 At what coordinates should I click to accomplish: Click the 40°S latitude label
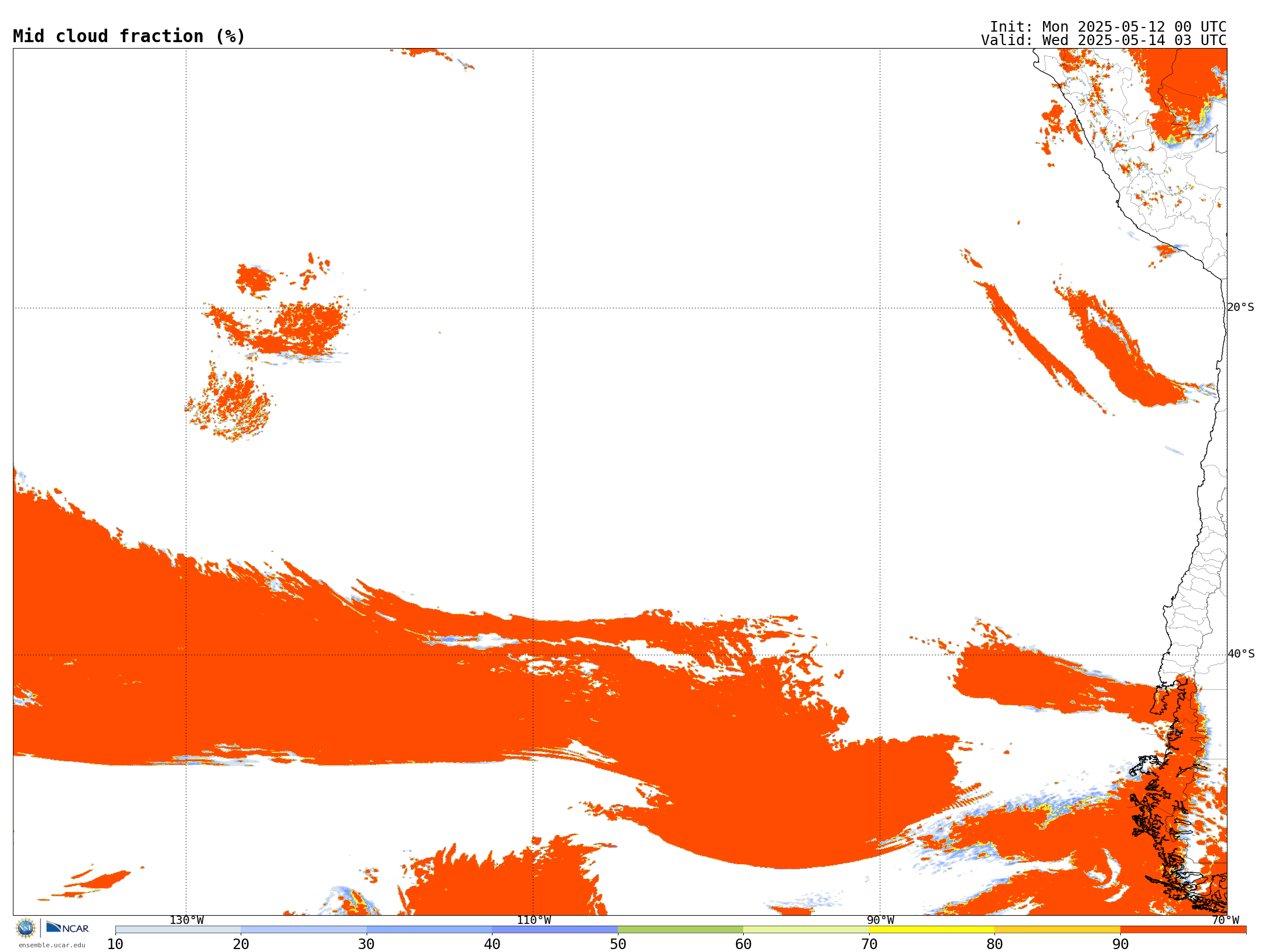coord(1241,654)
